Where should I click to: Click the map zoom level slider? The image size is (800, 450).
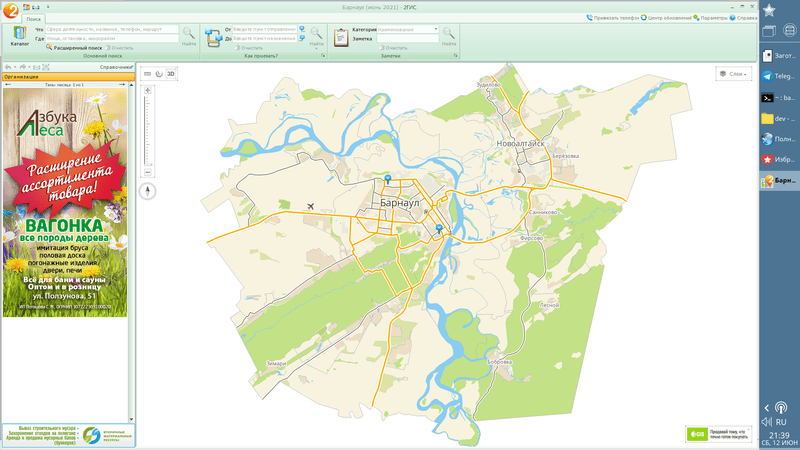[x=148, y=130]
